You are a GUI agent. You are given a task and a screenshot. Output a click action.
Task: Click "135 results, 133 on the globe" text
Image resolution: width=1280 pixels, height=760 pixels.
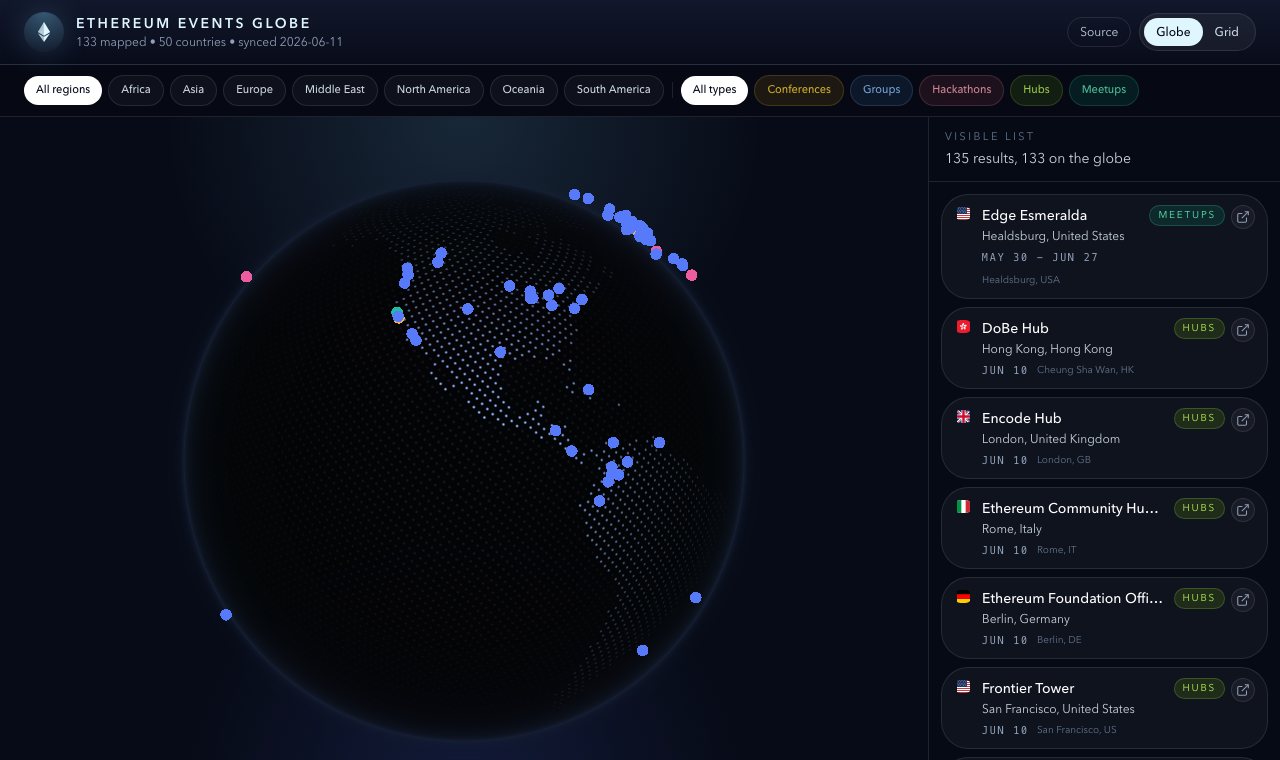point(1038,158)
